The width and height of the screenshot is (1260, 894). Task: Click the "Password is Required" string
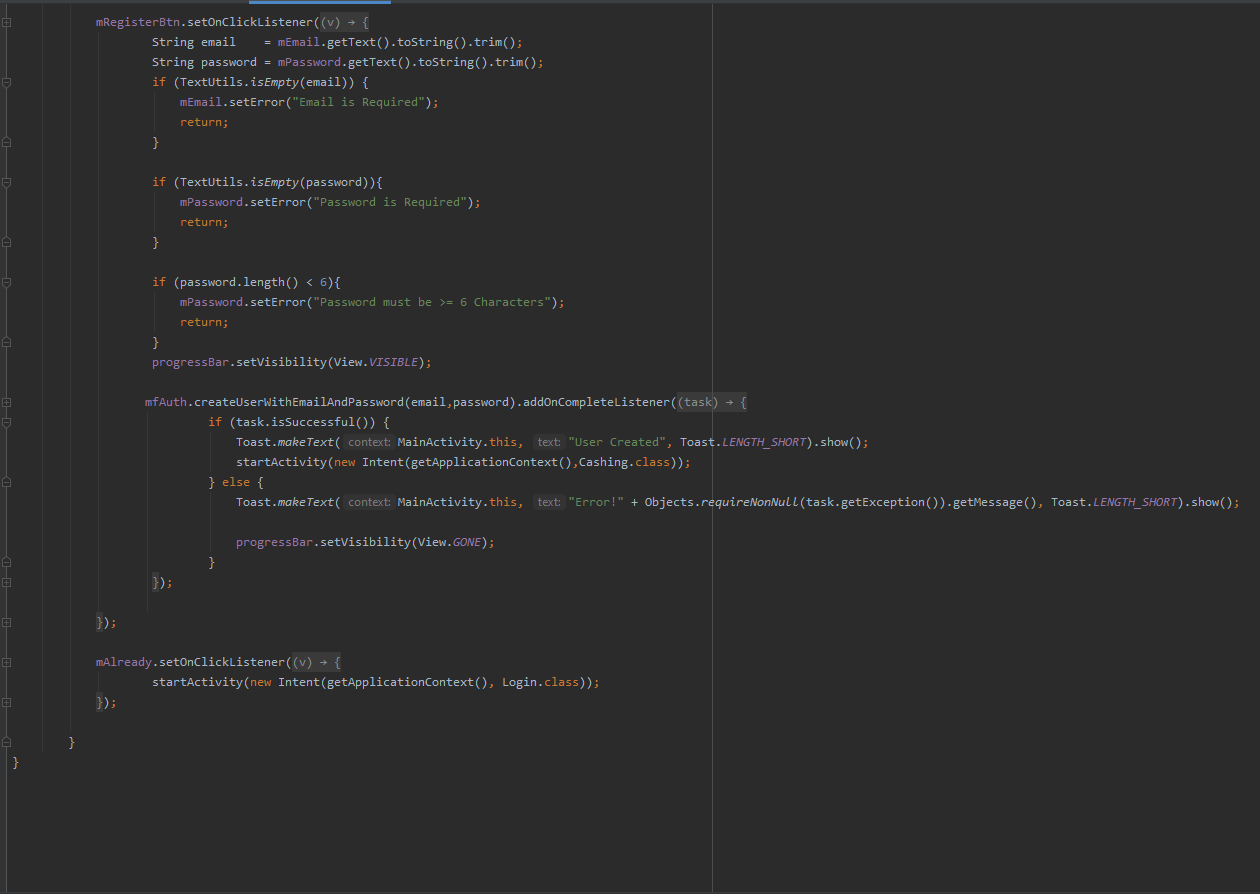[389, 202]
